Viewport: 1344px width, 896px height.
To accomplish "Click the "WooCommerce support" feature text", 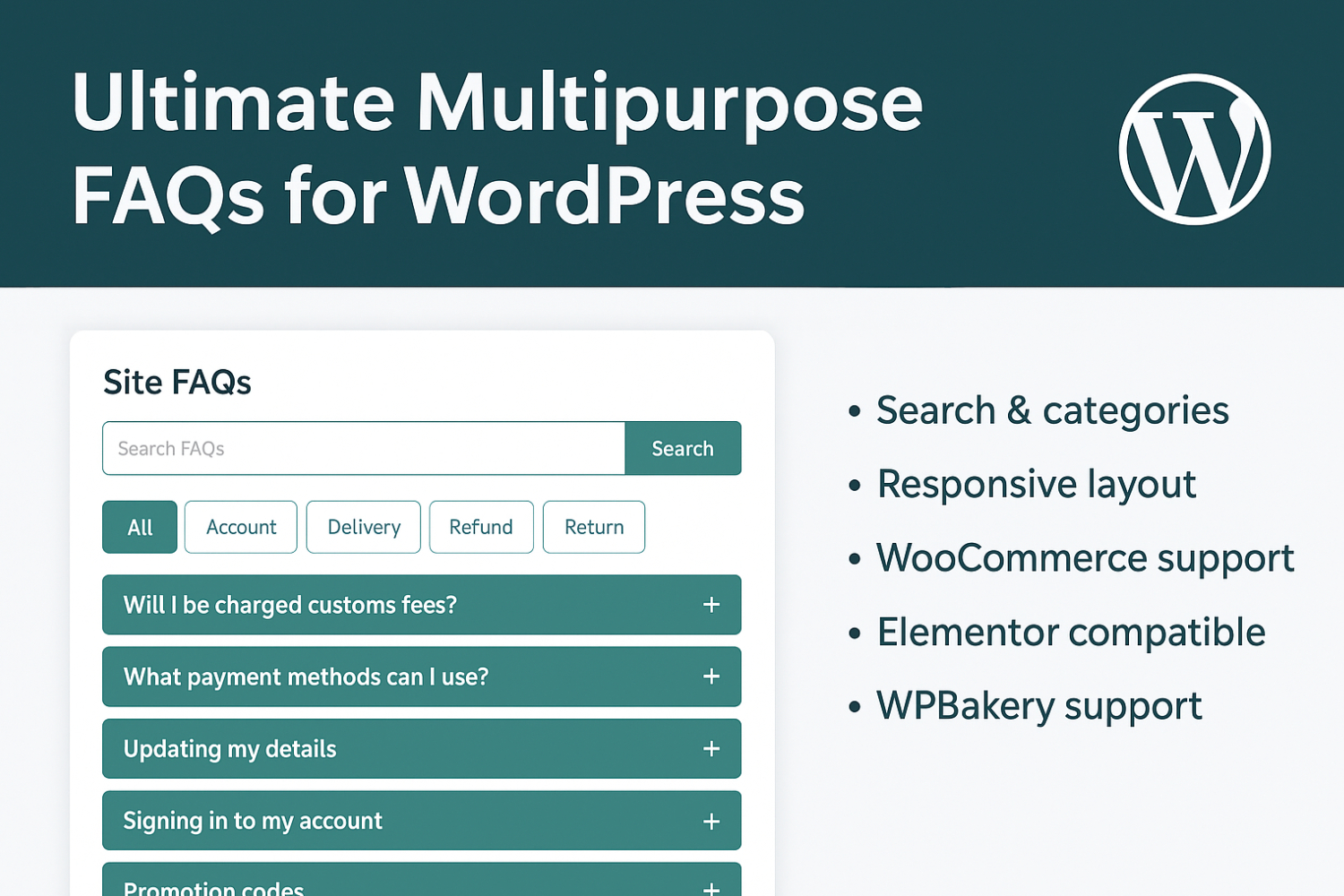I will 1084,558.
